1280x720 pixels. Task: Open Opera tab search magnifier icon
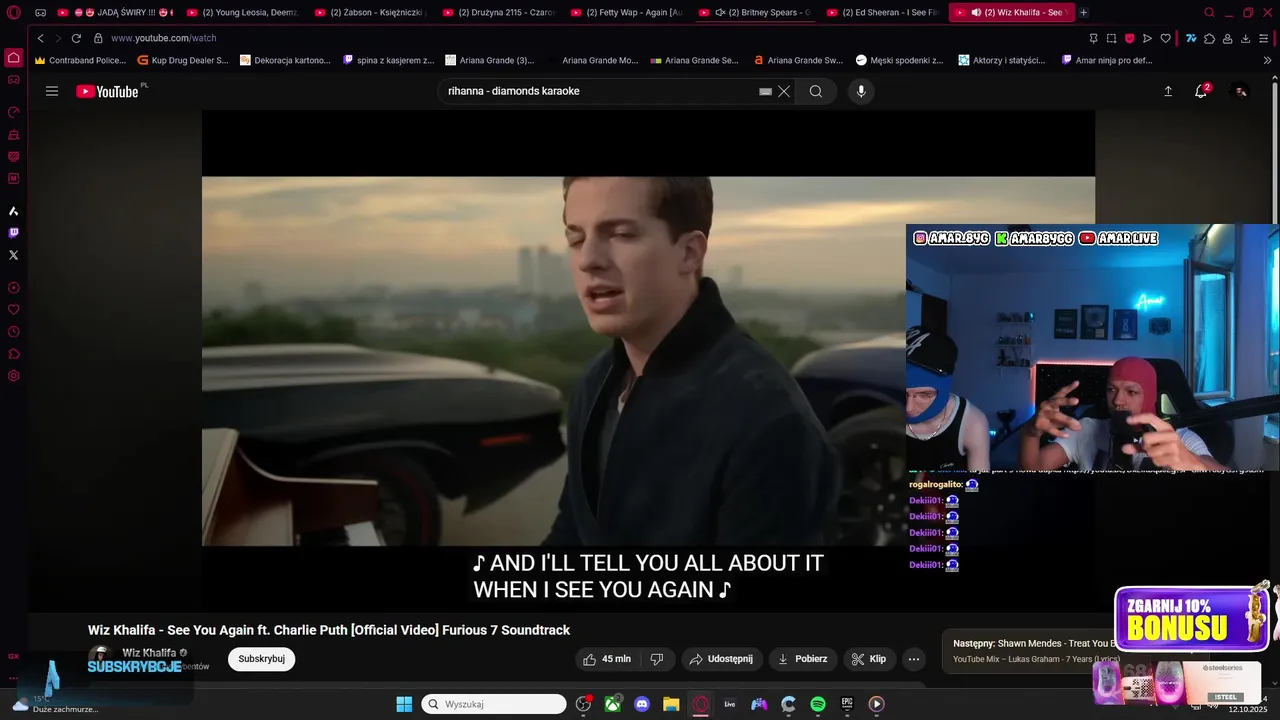[1209, 12]
